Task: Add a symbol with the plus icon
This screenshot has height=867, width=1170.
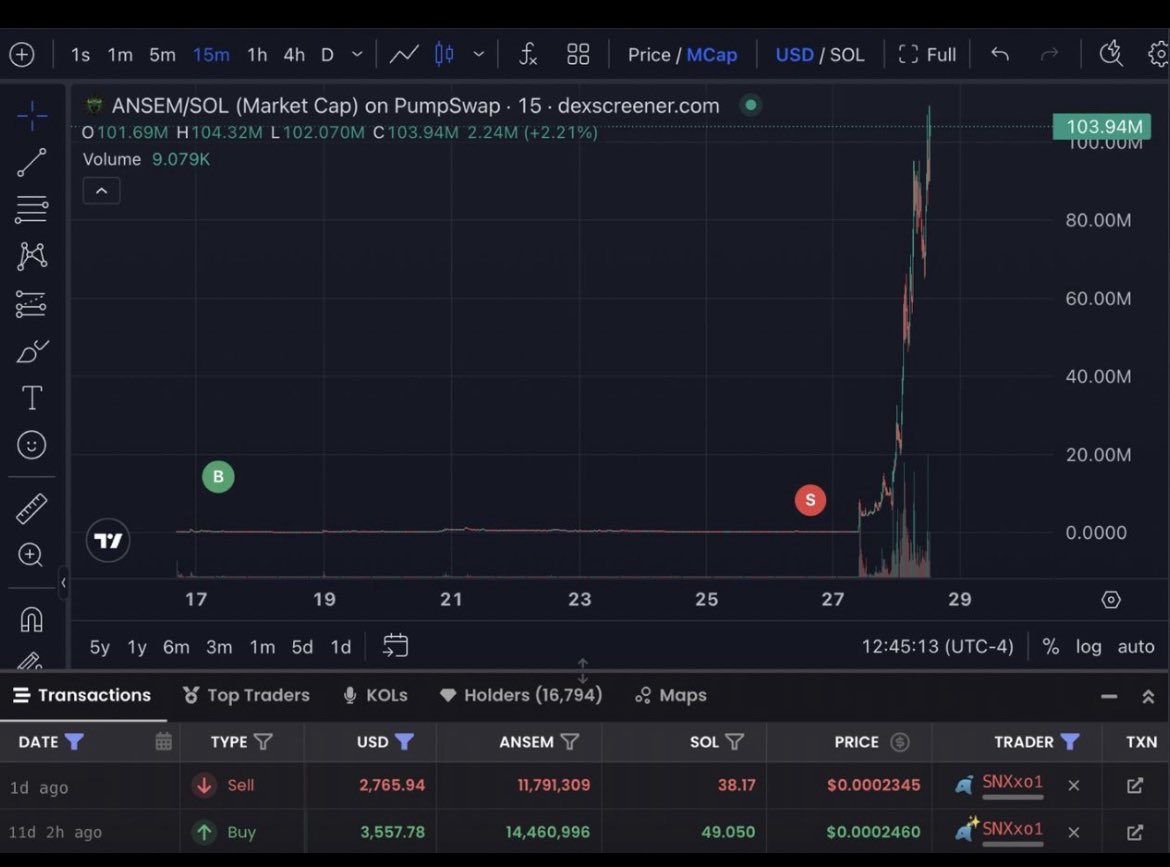Action: click(x=22, y=54)
